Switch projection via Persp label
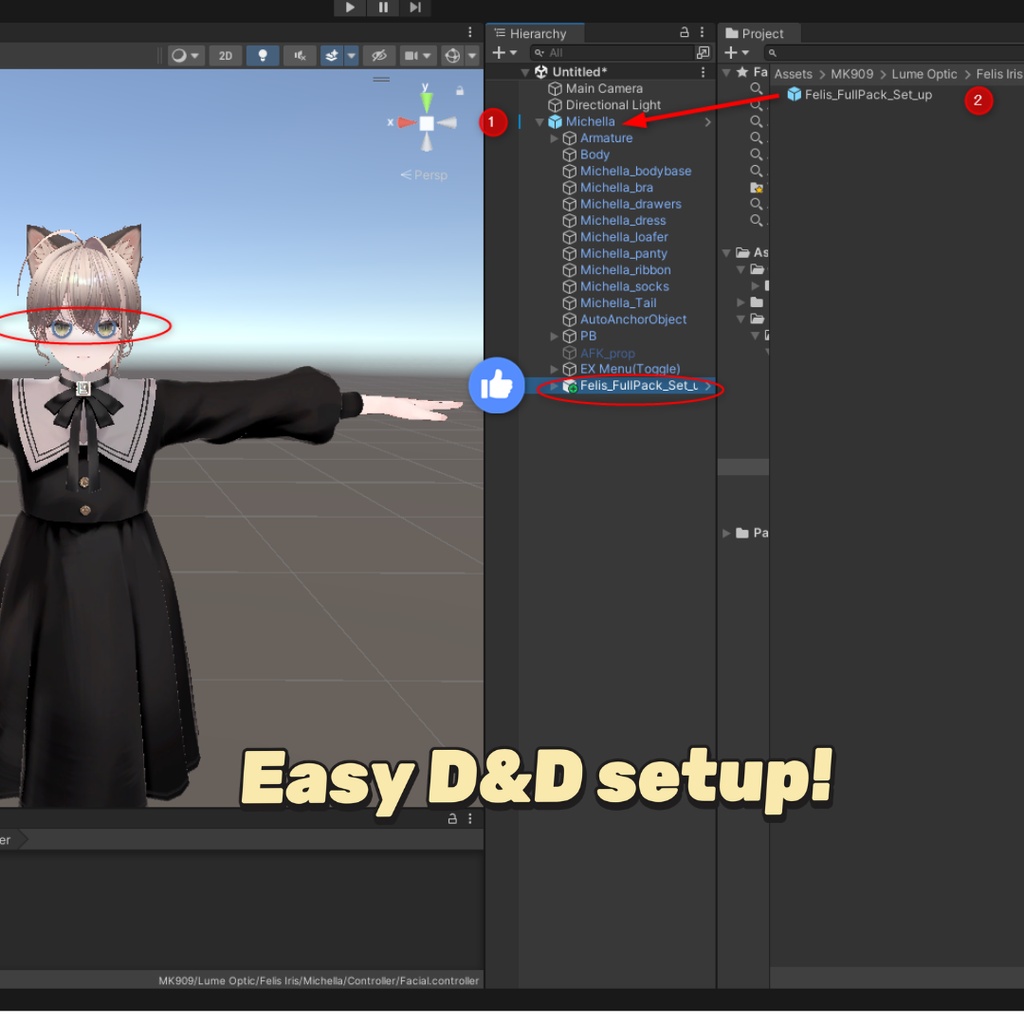1024x1024 pixels. coord(424,175)
